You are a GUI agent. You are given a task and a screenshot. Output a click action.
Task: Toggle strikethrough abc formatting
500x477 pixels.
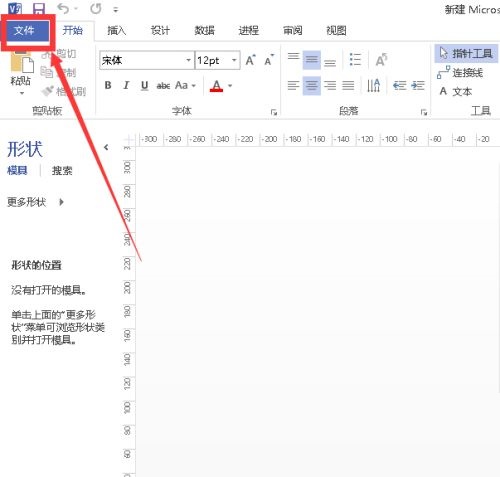(163, 86)
